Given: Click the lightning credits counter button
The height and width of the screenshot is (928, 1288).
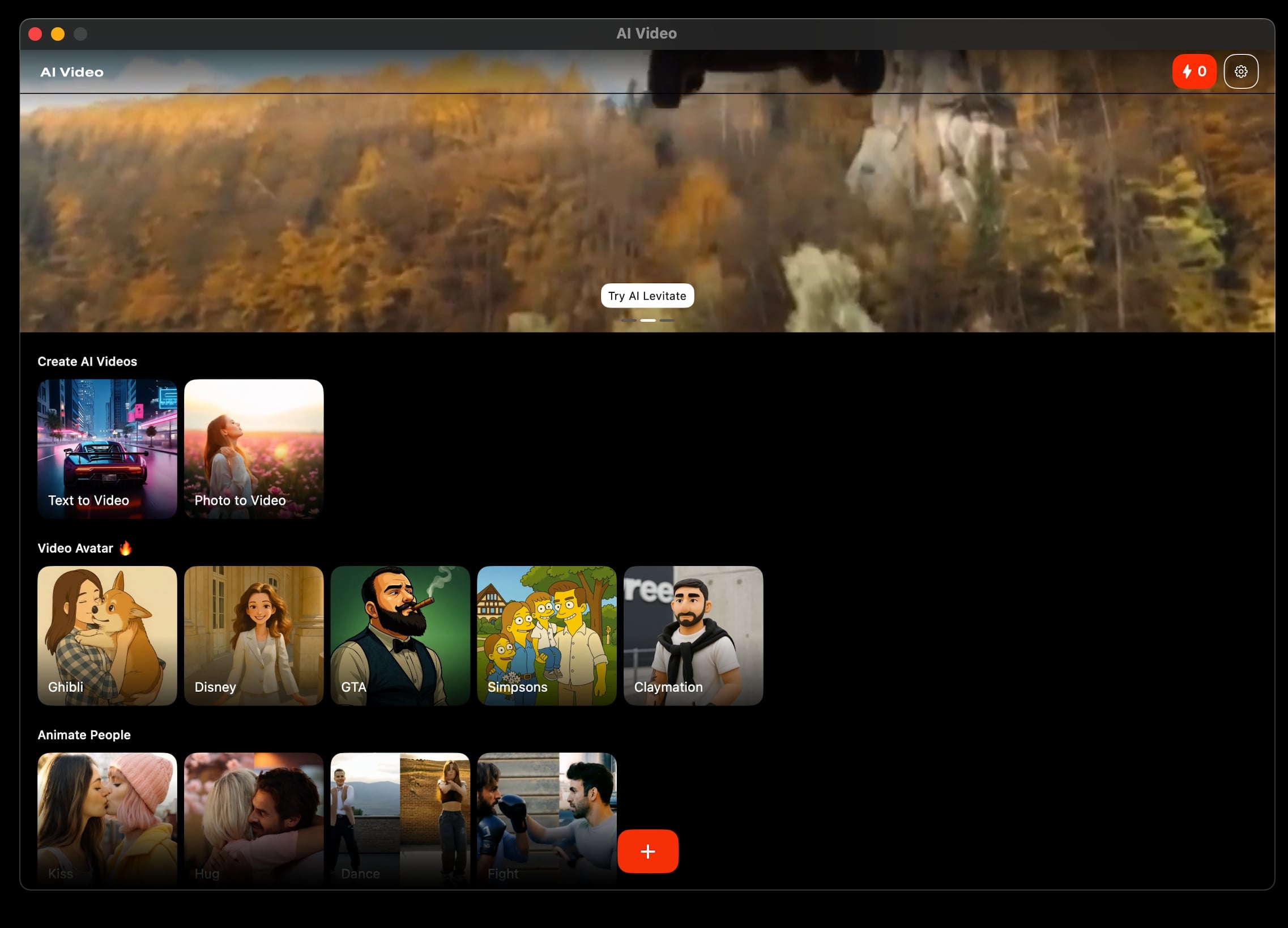Looking at the screenshot, I should point(1194,71).
